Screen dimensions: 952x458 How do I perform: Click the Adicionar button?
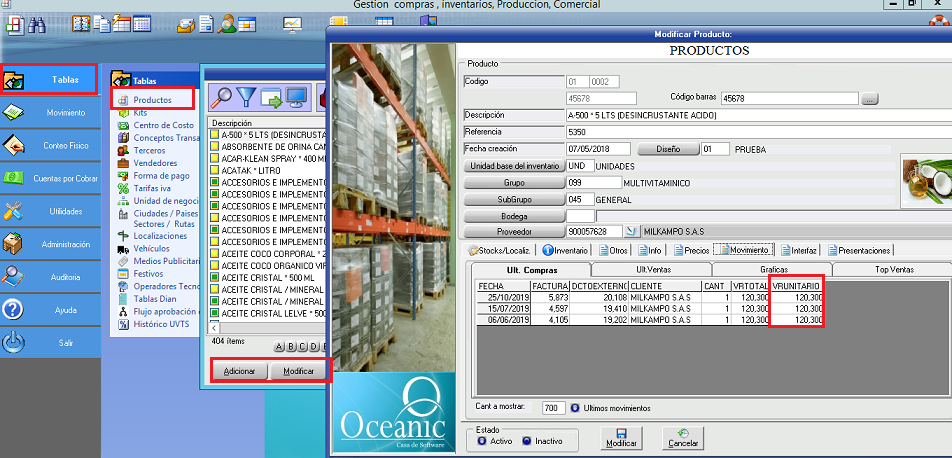(239, 371)
